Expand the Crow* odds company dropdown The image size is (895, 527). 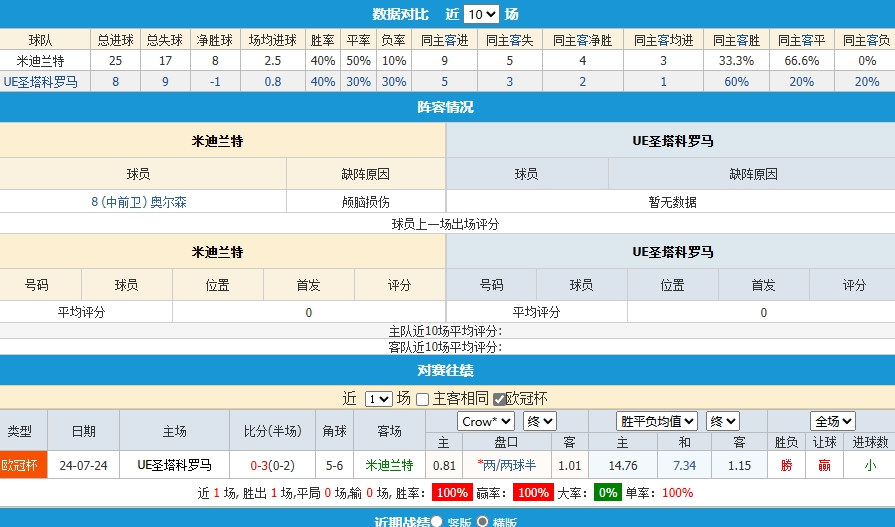486,421
